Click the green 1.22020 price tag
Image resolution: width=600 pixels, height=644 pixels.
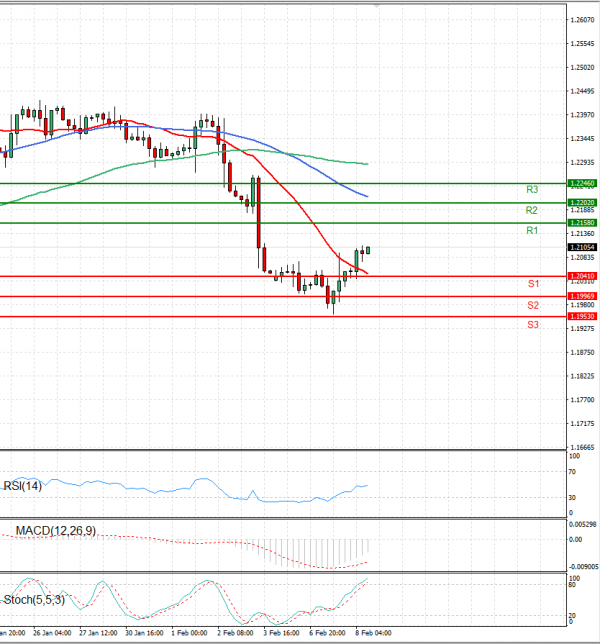[x=582, y=202]
